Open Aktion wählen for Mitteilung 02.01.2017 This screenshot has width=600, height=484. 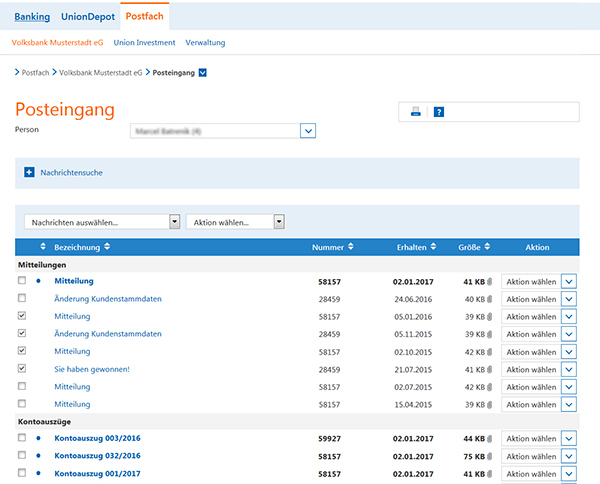[539, 282]
